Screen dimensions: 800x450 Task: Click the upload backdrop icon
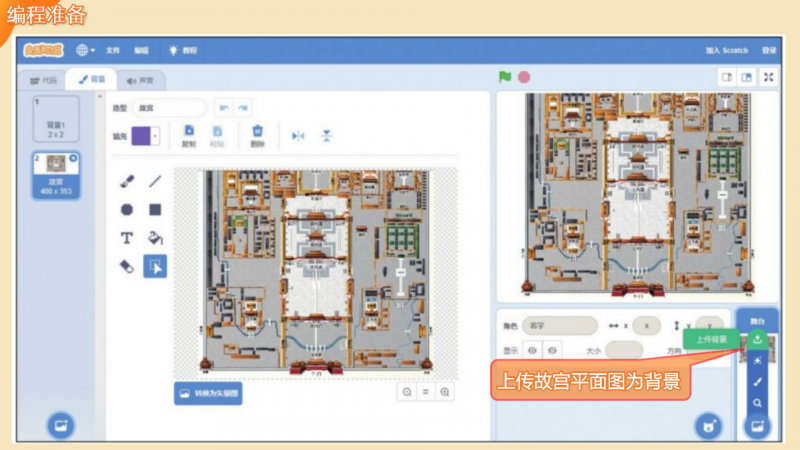coord(757,339)
